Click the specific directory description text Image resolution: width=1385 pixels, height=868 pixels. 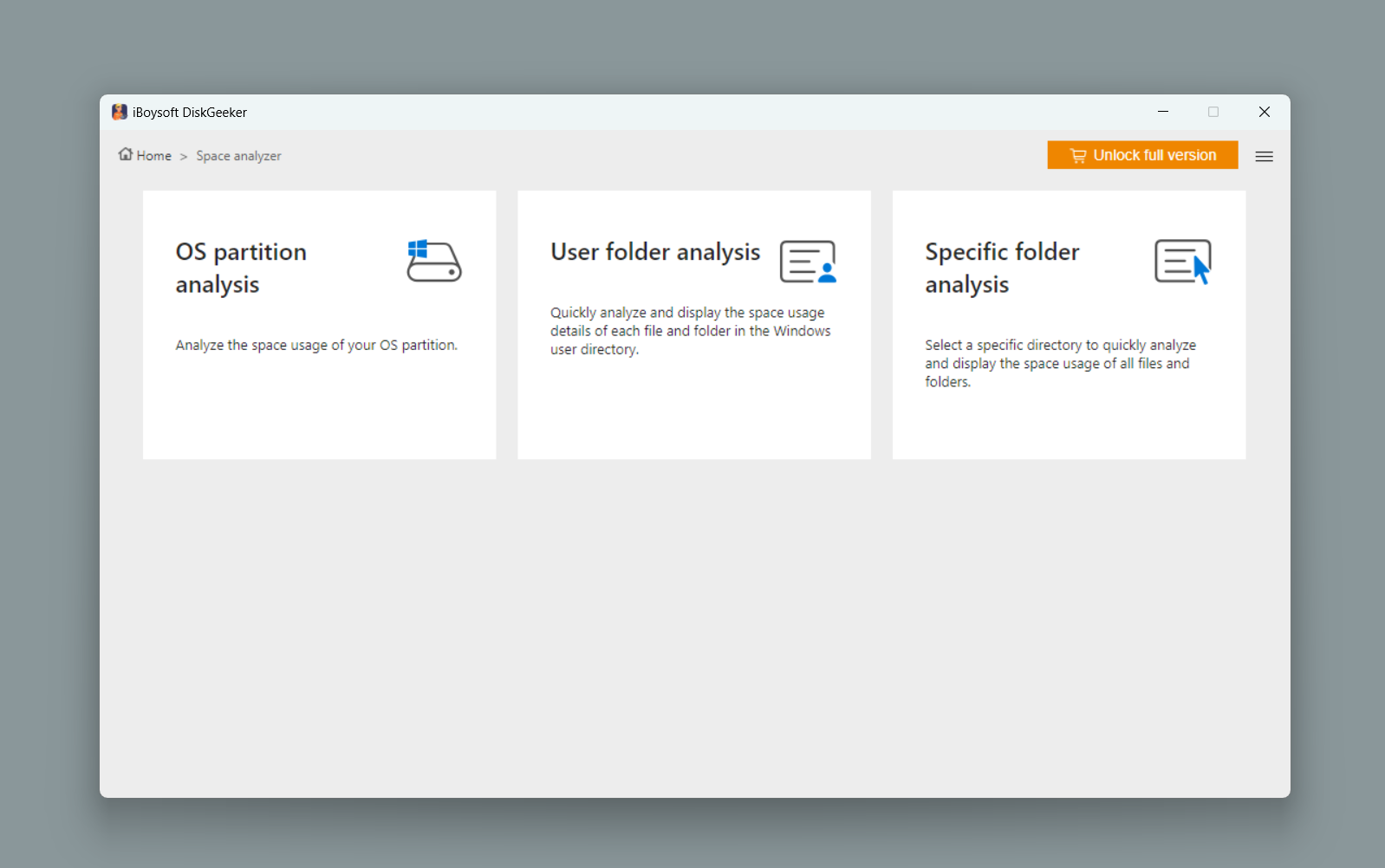click(1060, 363)
